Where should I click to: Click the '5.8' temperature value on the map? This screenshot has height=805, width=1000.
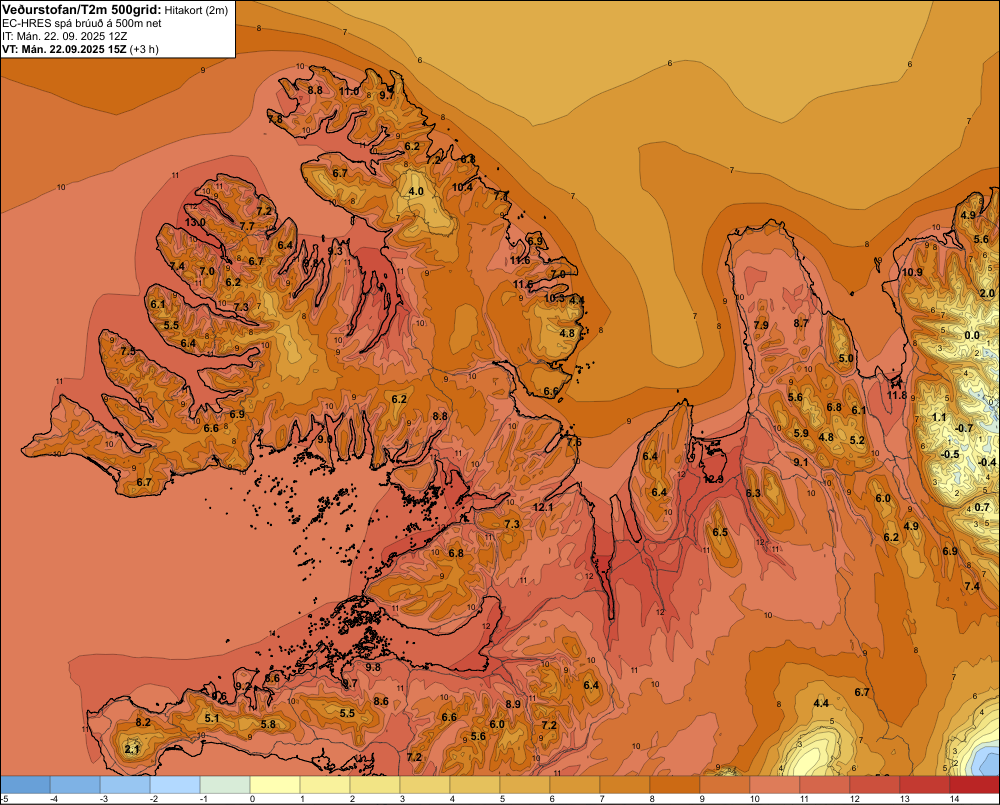pos(268,724)
